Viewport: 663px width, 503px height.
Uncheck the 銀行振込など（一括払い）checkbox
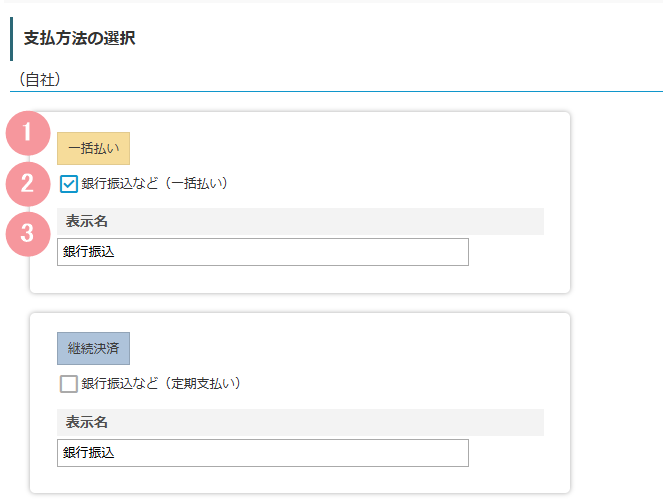[69, 184]
